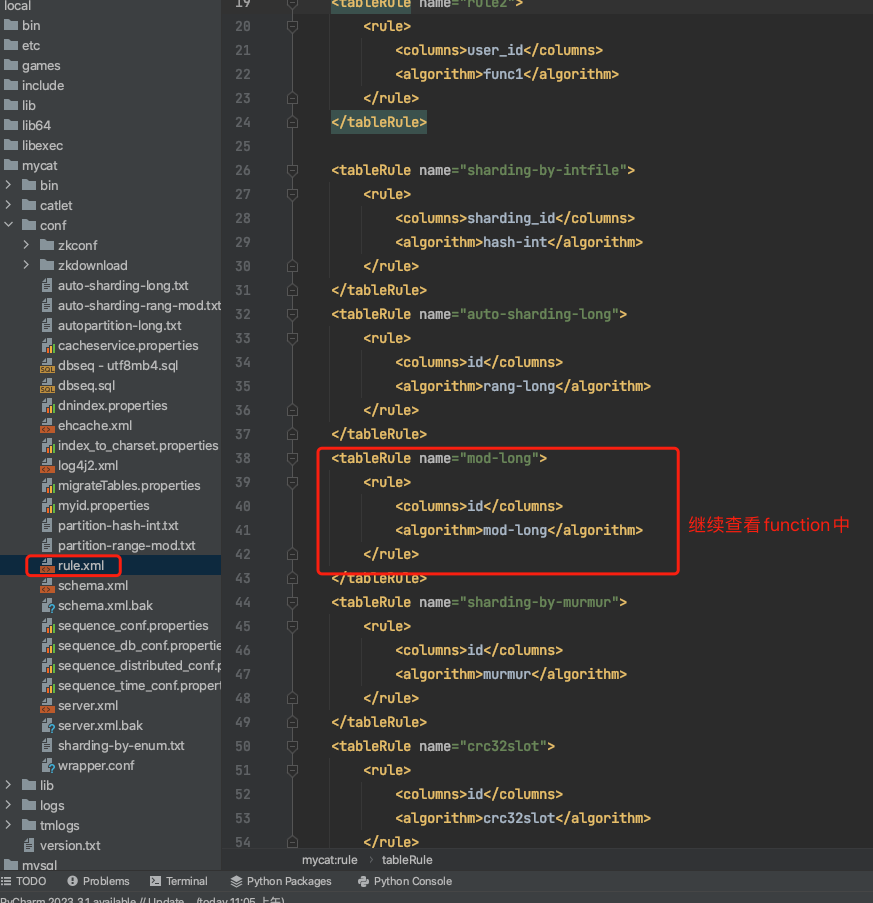
Task: Fold the mod-long tableRule at line 38
Action: (x=292, y=458)
